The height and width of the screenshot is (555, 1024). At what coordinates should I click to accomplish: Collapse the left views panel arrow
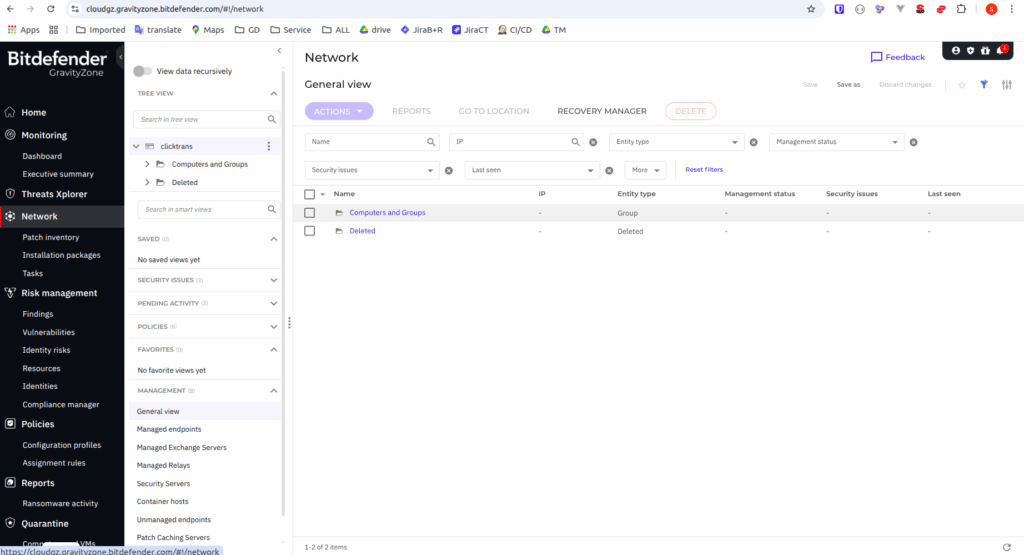(280, 50)
